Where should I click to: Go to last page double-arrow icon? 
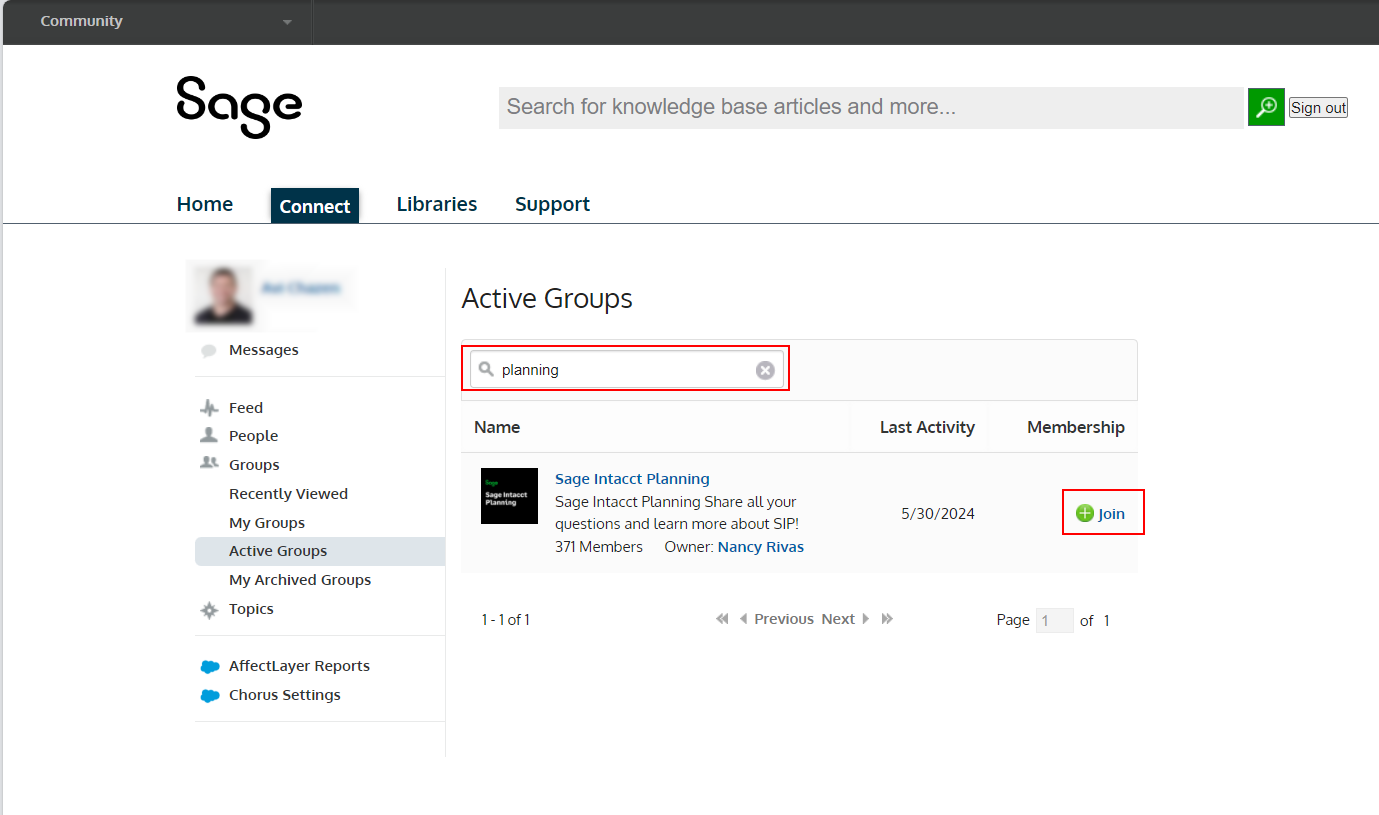(887, 619)
